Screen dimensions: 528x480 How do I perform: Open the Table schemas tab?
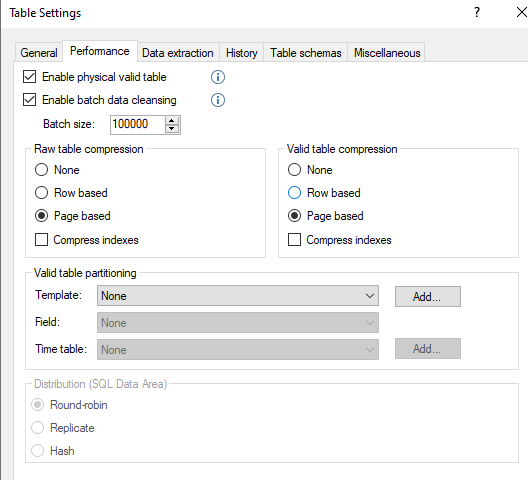[x=306, y=53]
